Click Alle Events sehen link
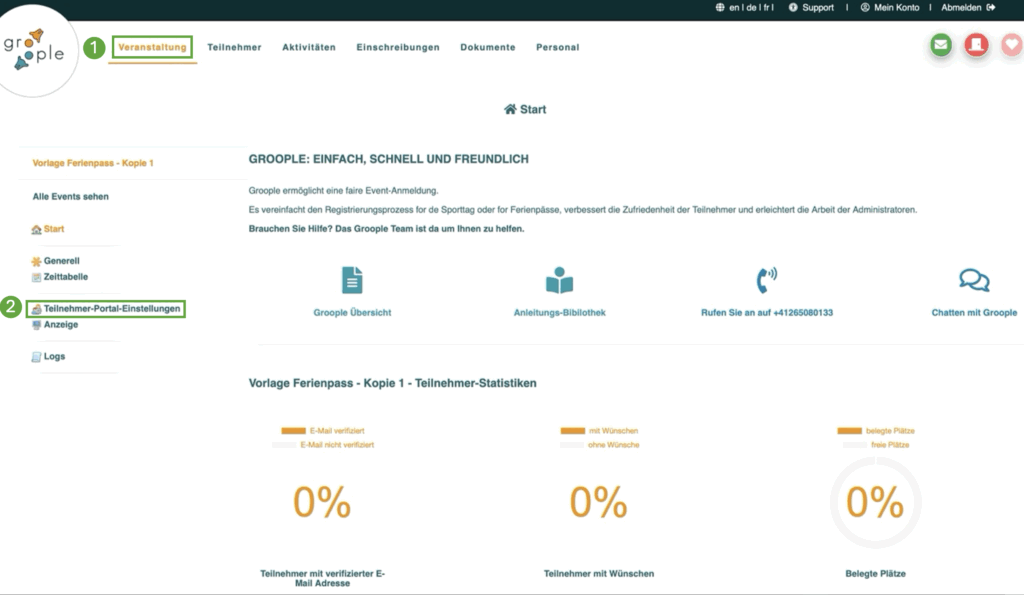Viewport: 1024px width, 595px height. click(70, 197)
